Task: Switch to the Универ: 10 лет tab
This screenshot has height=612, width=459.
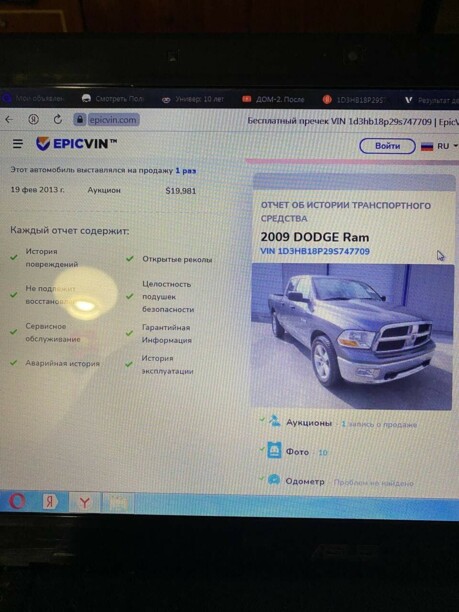Action: pos(195,99)
